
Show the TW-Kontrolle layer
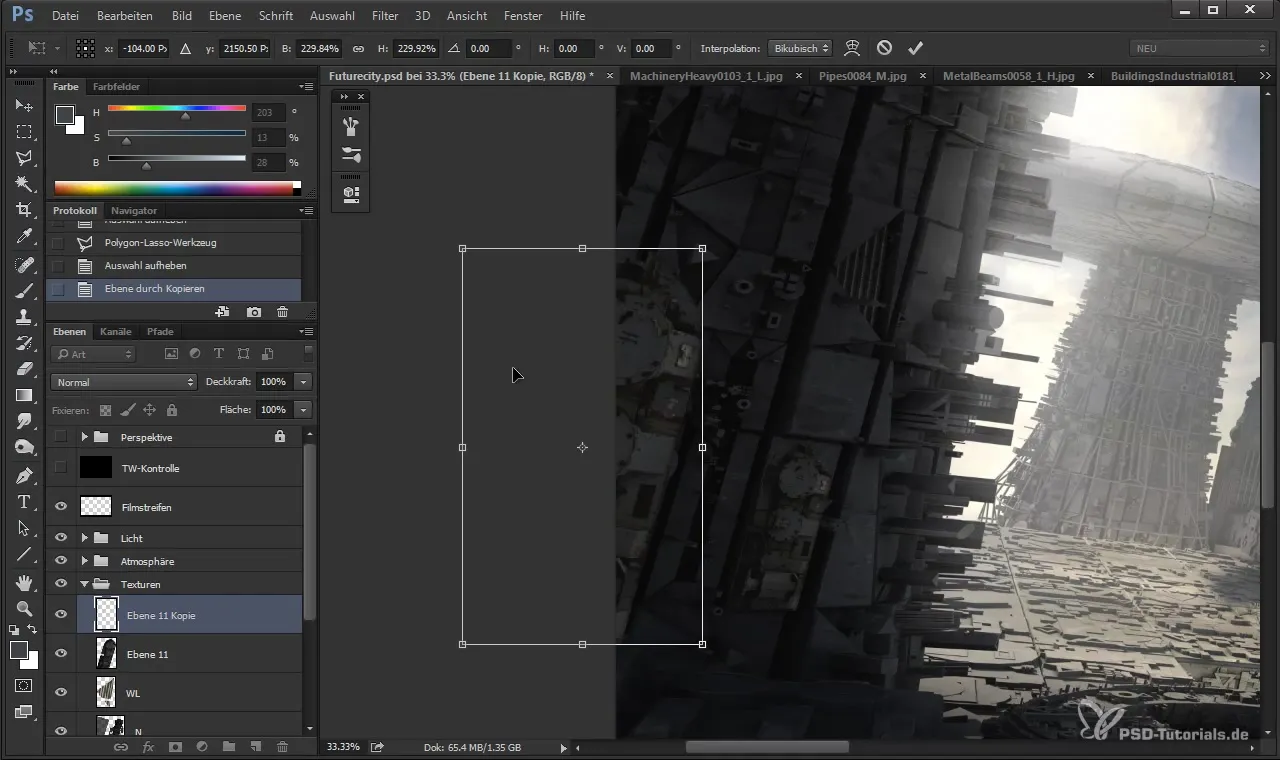(x=61, y=467)
